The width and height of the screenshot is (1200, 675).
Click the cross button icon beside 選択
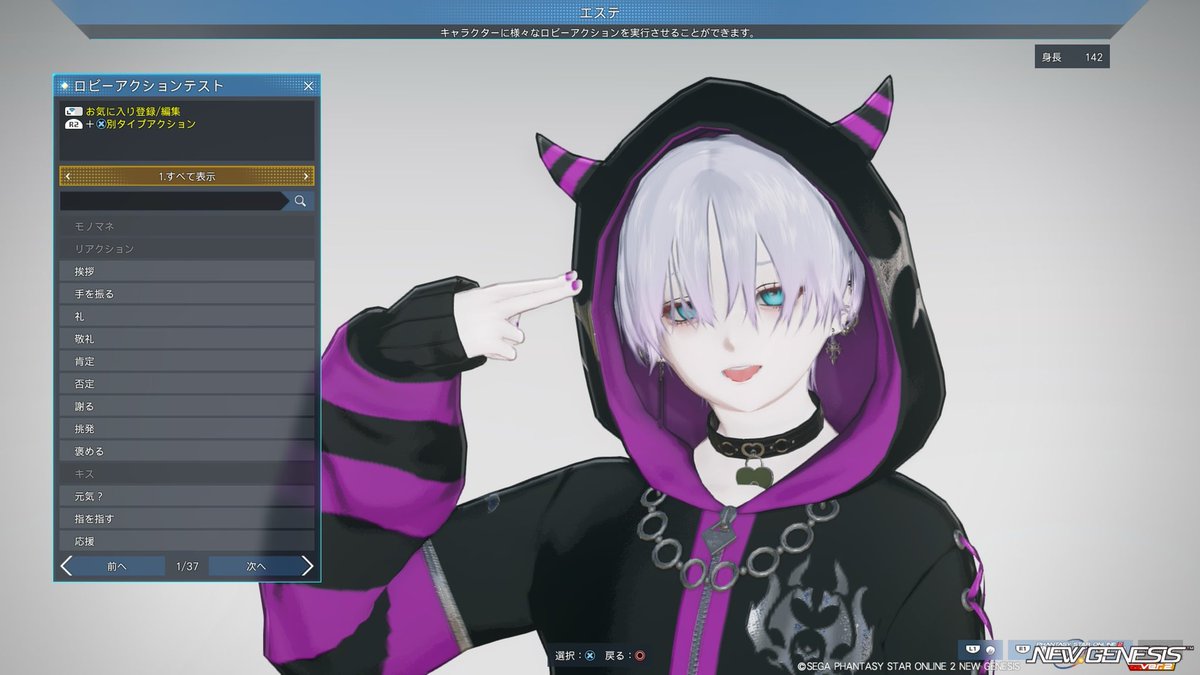point(590,656)
